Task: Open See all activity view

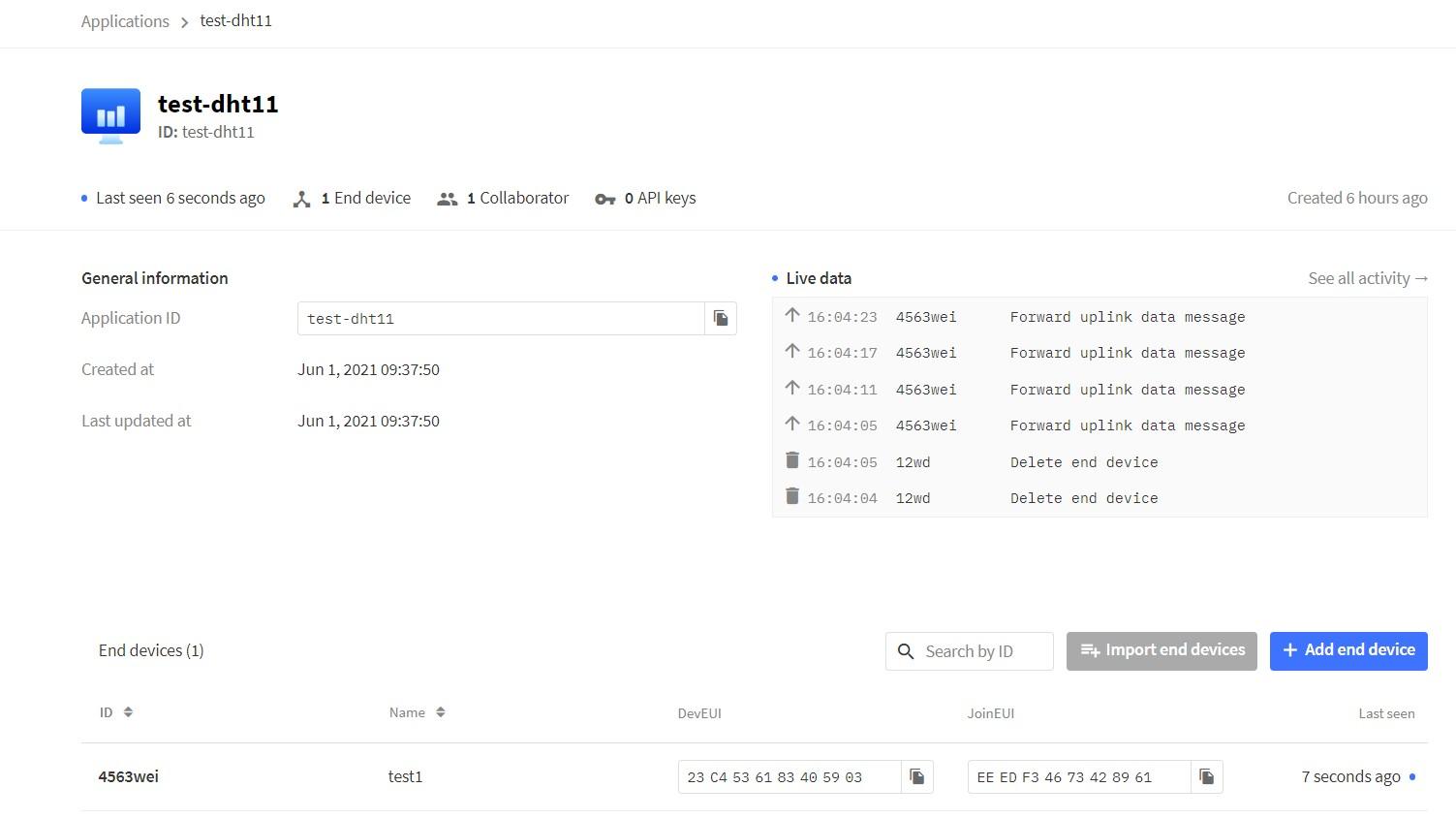Action: [1368, 278]
